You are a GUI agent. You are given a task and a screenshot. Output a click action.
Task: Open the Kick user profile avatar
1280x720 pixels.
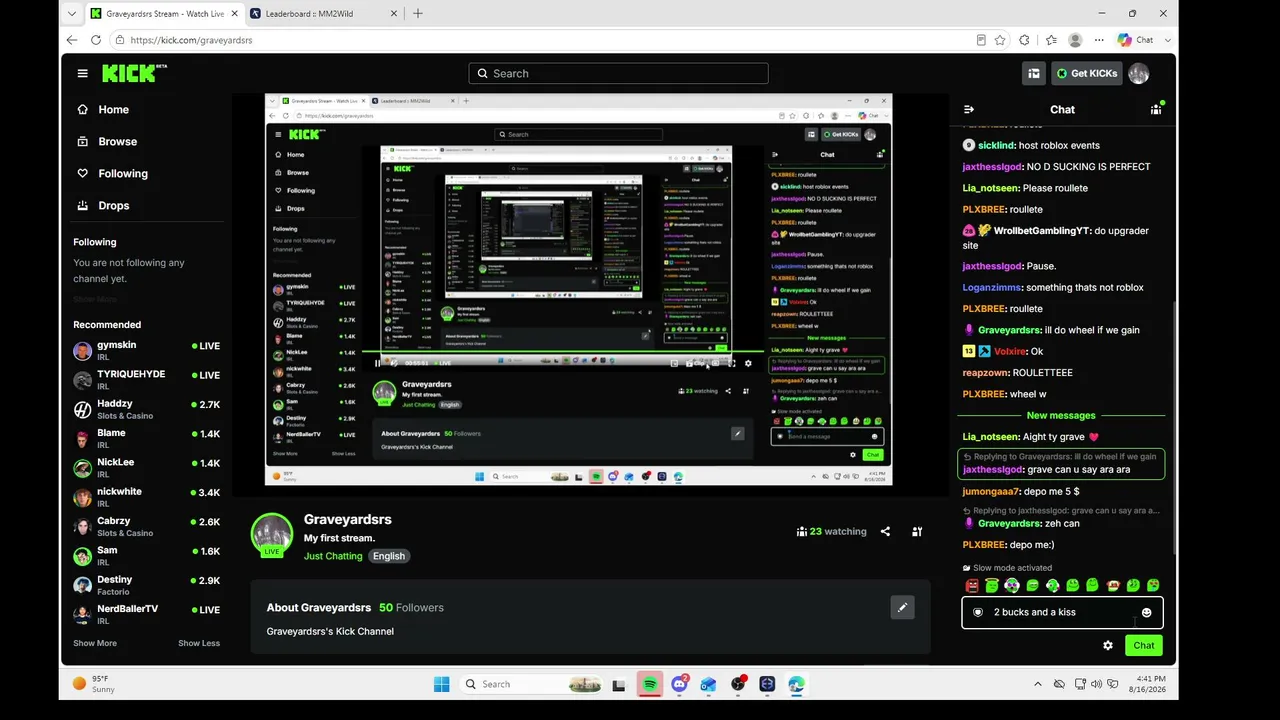point(1138,73)
